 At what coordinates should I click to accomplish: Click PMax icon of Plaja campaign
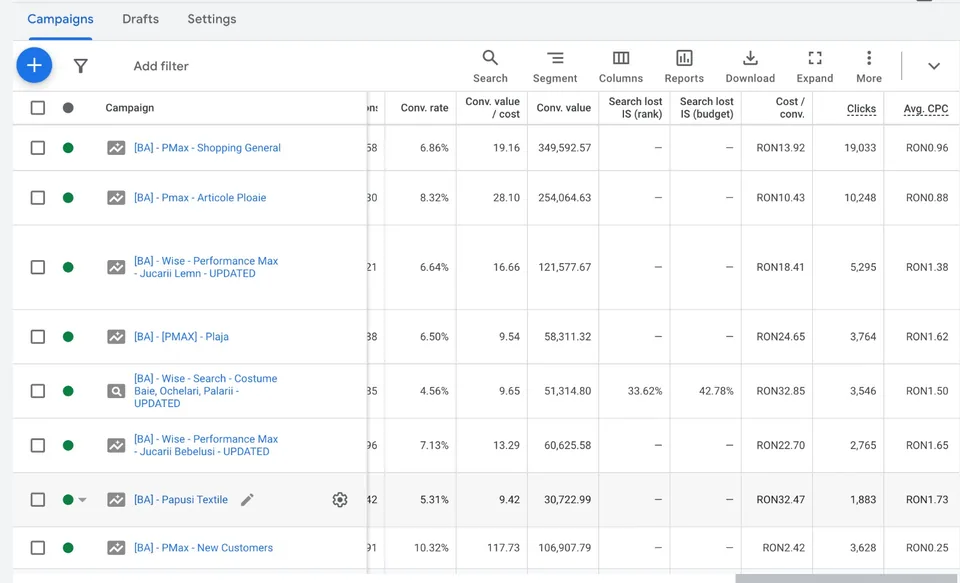(x=116, y=337)
